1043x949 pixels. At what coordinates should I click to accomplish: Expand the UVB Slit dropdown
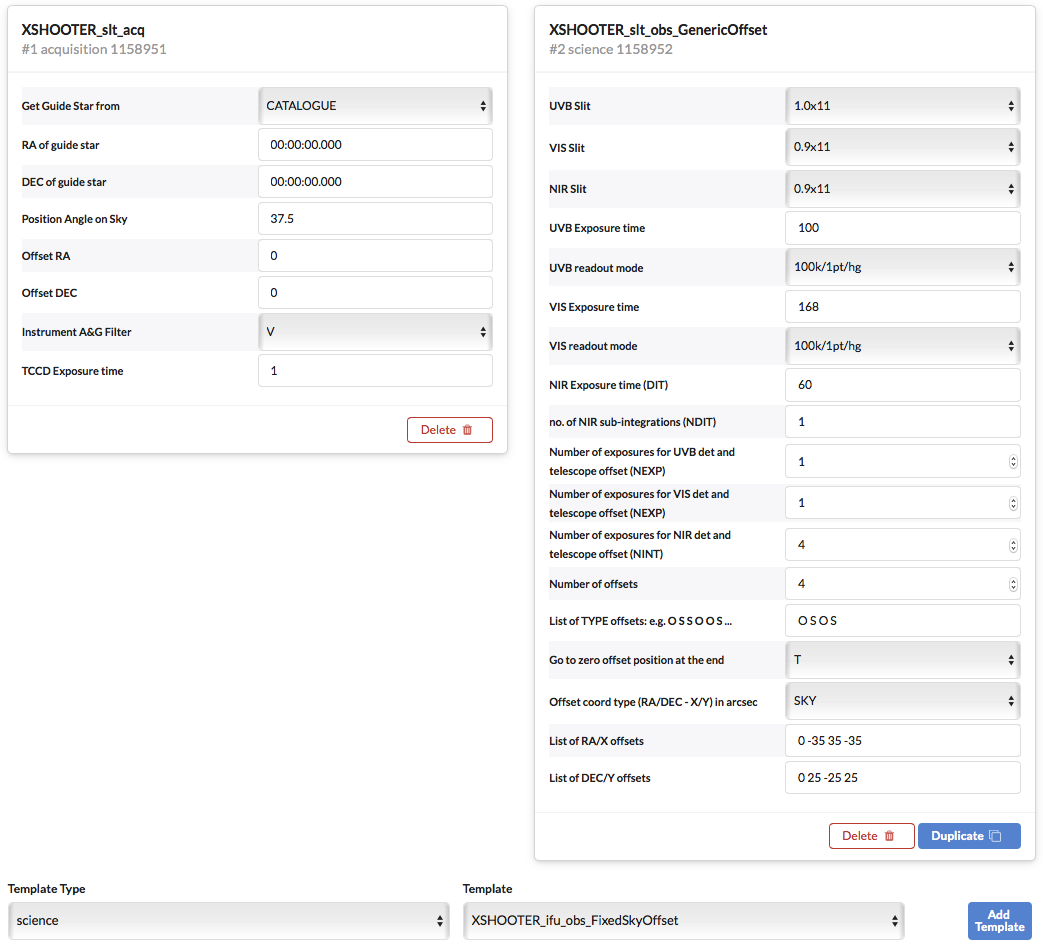pyautogui.click(x=902, y=106)
